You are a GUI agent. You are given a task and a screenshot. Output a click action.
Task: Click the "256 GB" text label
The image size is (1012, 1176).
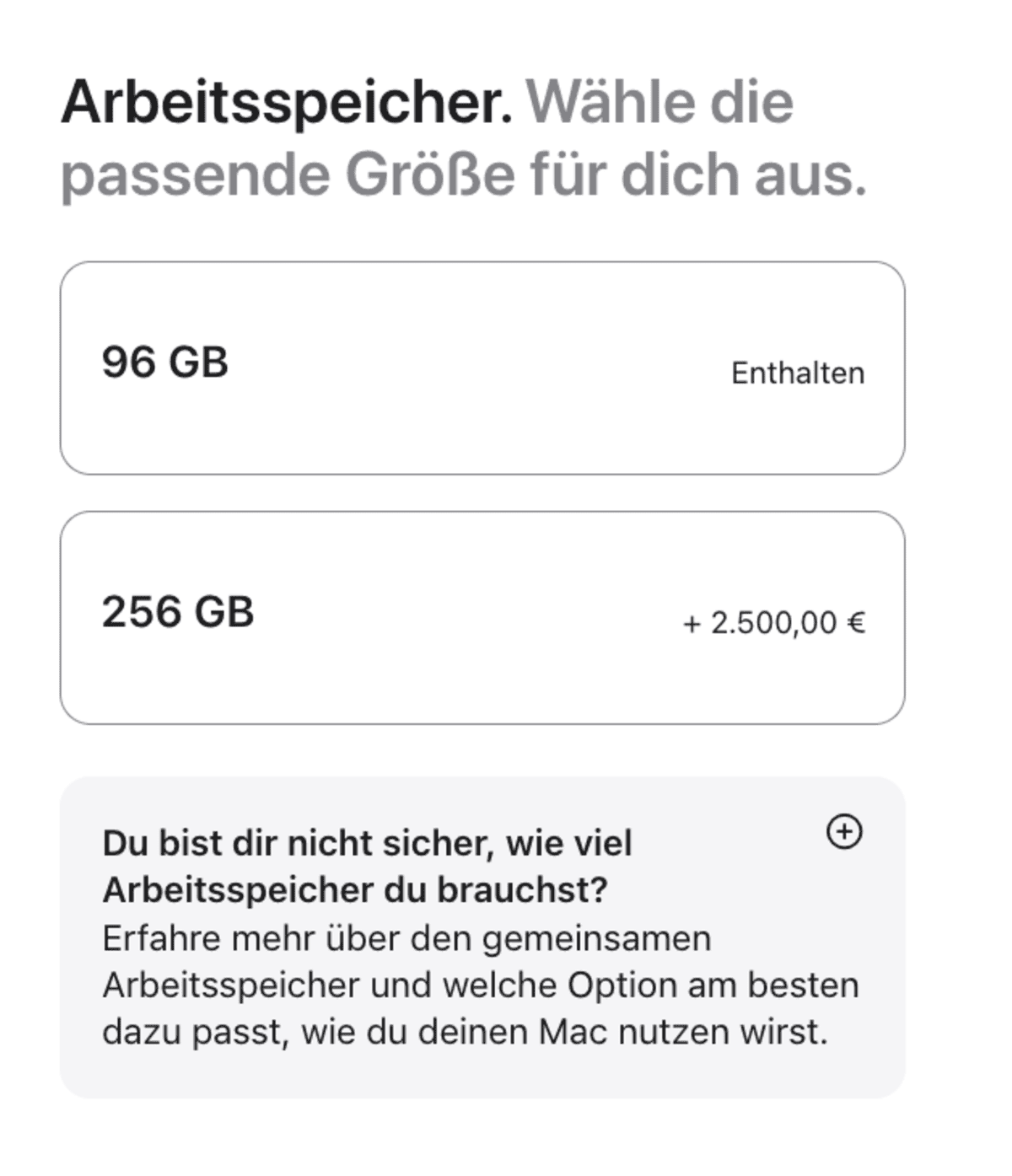[x=178, y=612]
